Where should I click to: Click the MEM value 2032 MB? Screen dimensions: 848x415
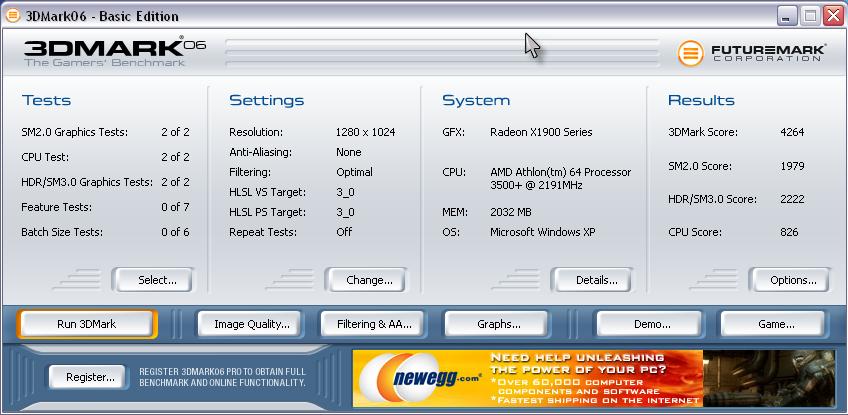click(511, 212)
